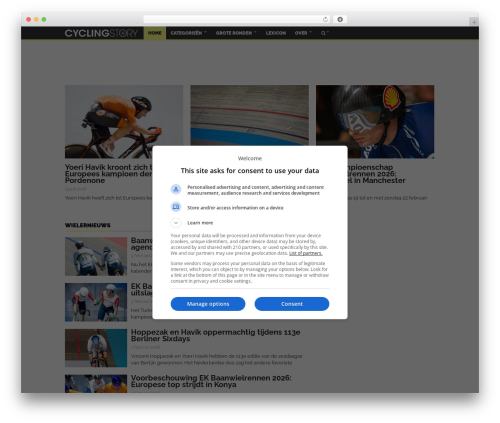The height and width of the screenshot is (423, 500).
Task: Click the red close window button
Action: (x=29, y=19)
